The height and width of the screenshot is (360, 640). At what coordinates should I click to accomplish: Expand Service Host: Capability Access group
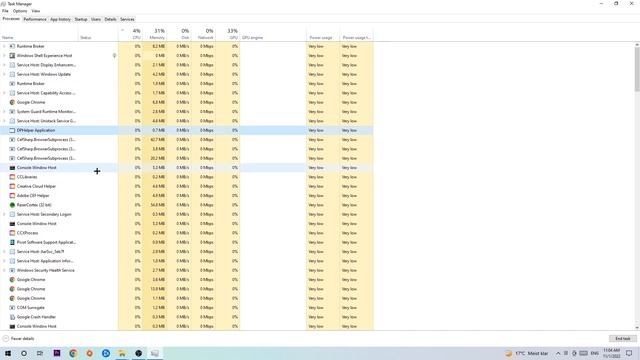[x=4, y=93]
